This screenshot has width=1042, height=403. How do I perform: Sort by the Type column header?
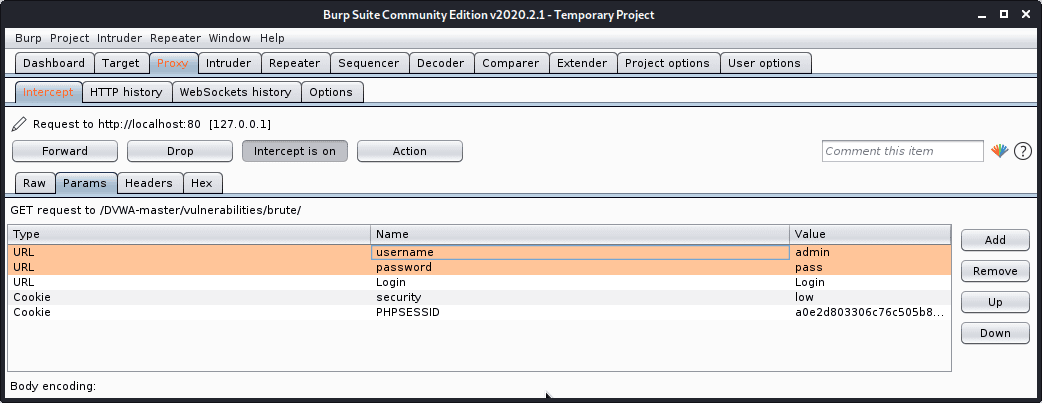(x=189, y=234)
